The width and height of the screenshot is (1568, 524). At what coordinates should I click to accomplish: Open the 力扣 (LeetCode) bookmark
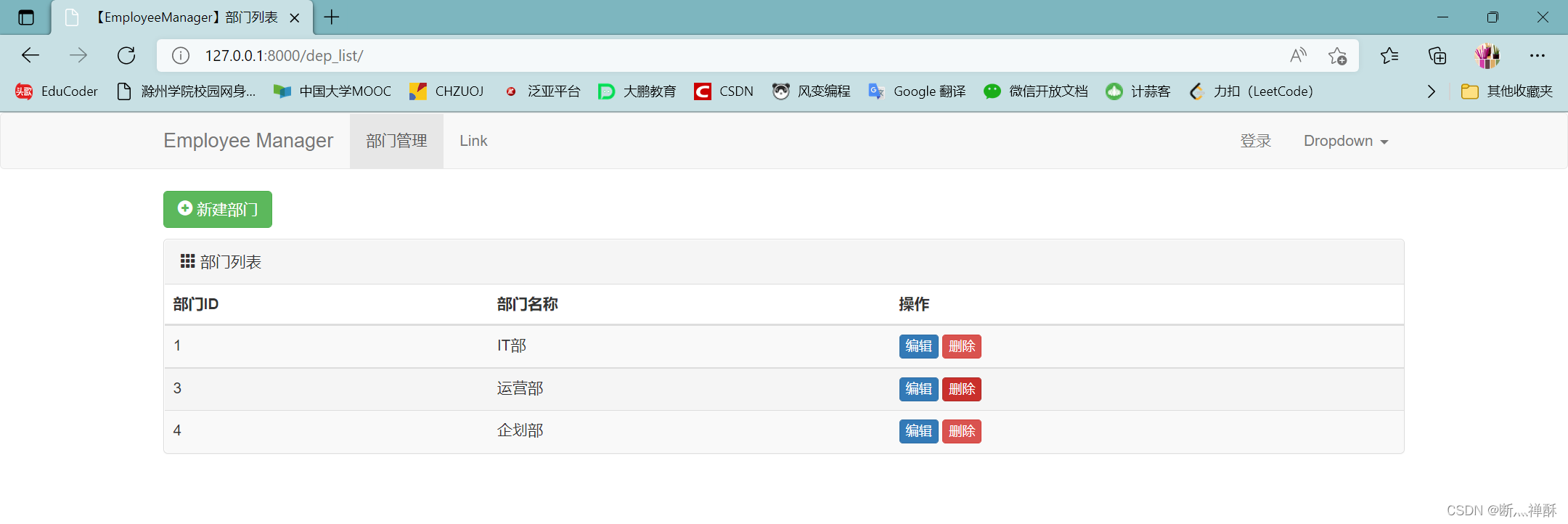(x=1251, y=91)
